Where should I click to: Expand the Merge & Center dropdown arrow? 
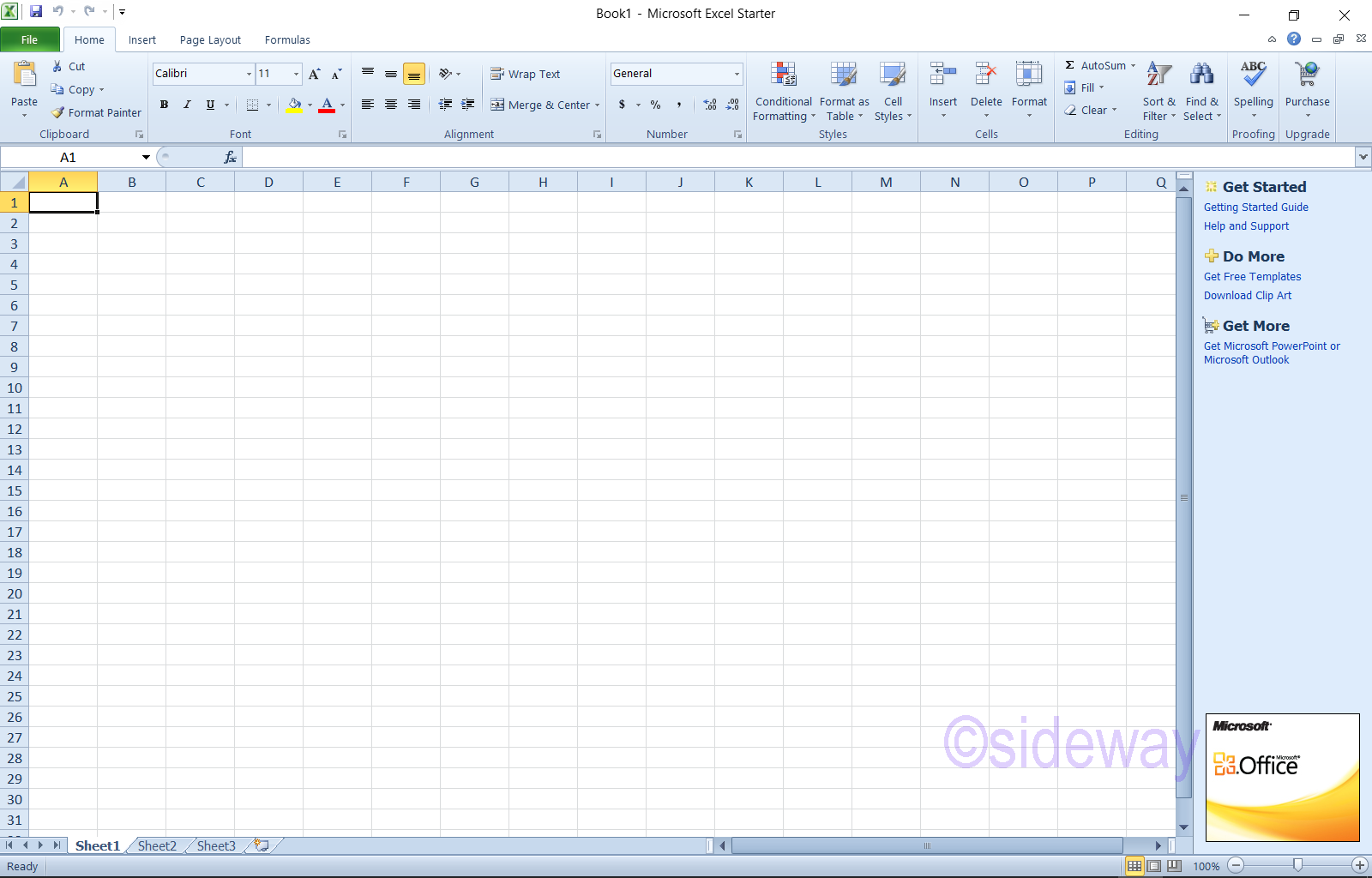[597, 105]
